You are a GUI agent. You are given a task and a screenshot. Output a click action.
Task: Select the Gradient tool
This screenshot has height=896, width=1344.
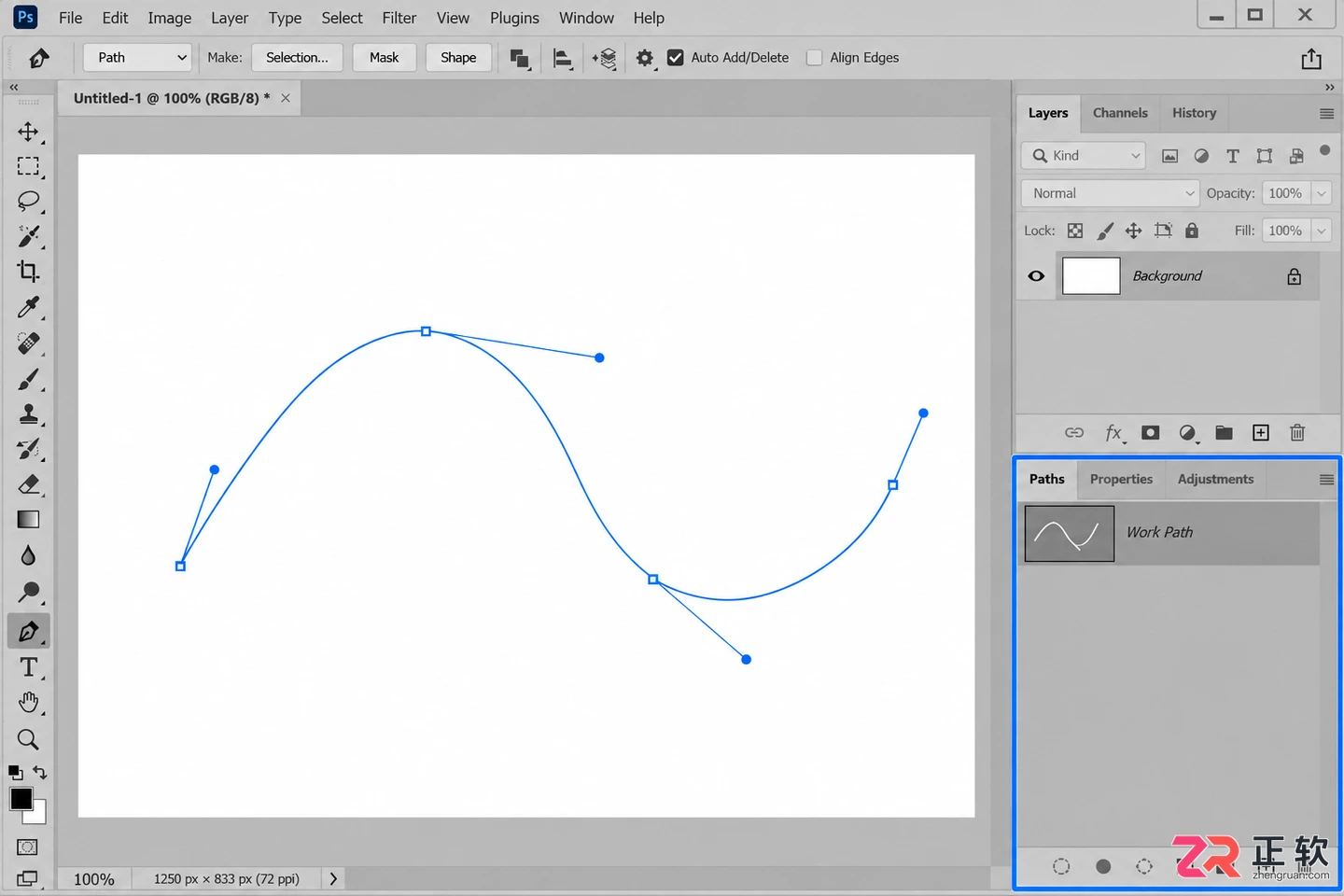[28, 520]
